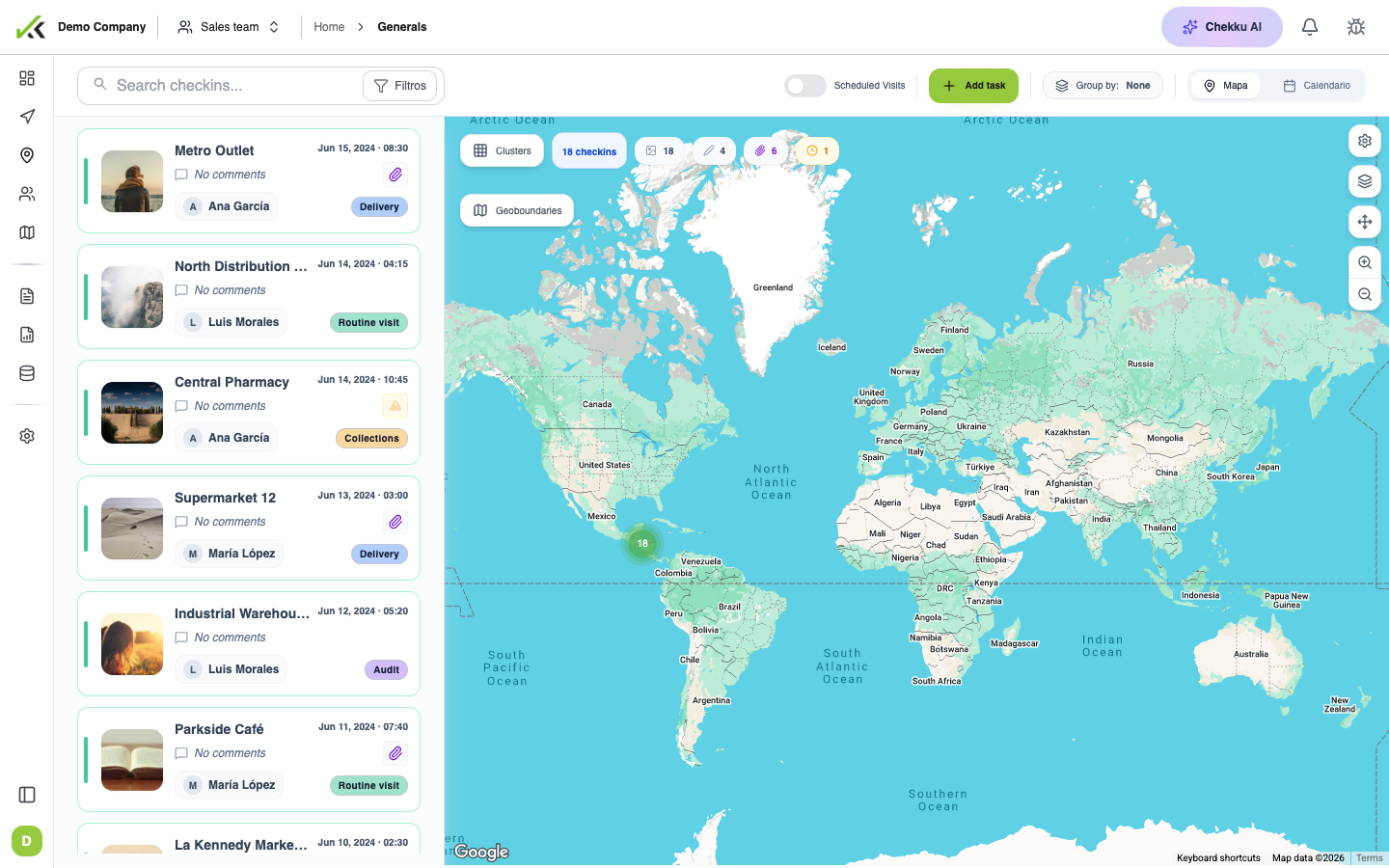Open the Supermarket 12 photo thumbnail
Image resolution: width=1389 pixels, height=868 pixels.
[x=132, y=529]
